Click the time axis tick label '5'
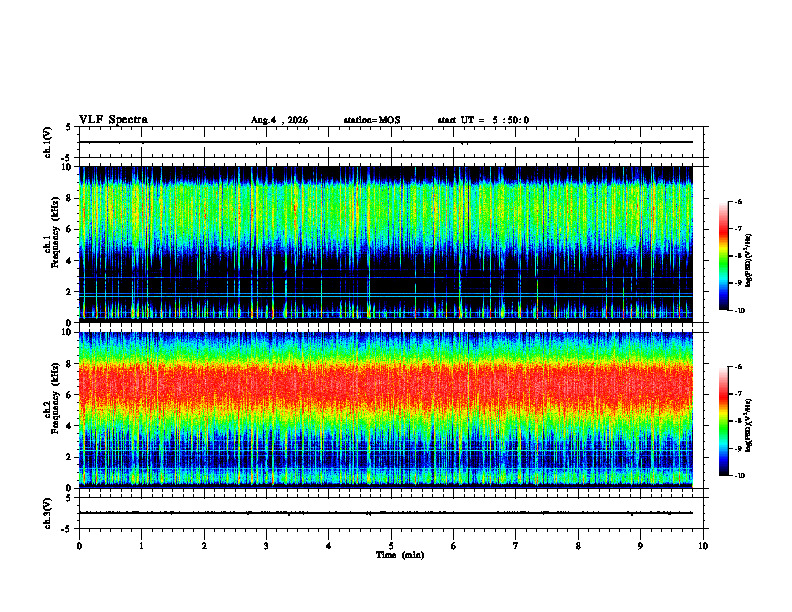This screenshot has width=792, height=612. (x=391, y=546)
